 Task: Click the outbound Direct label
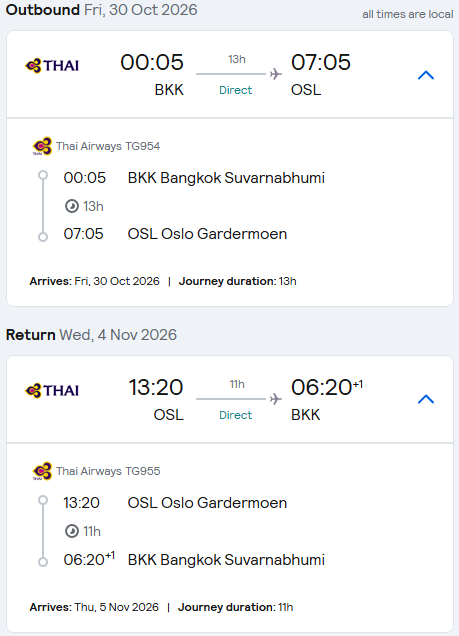click(236, 90)
